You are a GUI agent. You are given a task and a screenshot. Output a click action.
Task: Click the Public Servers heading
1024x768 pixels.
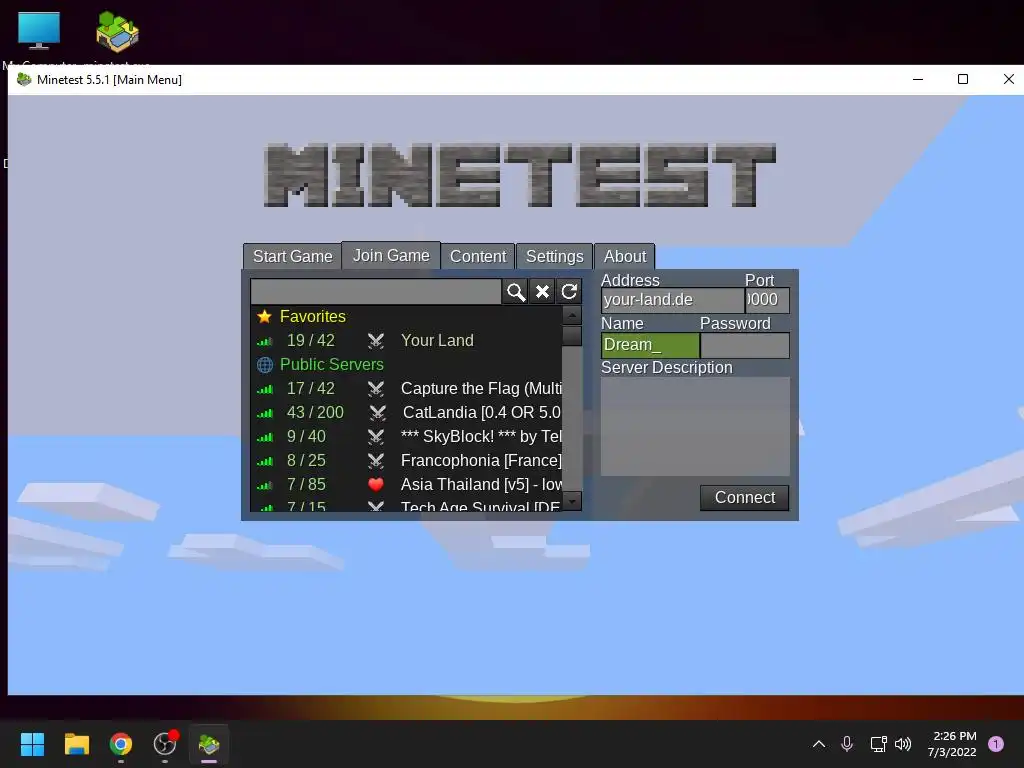coord(332,364)
